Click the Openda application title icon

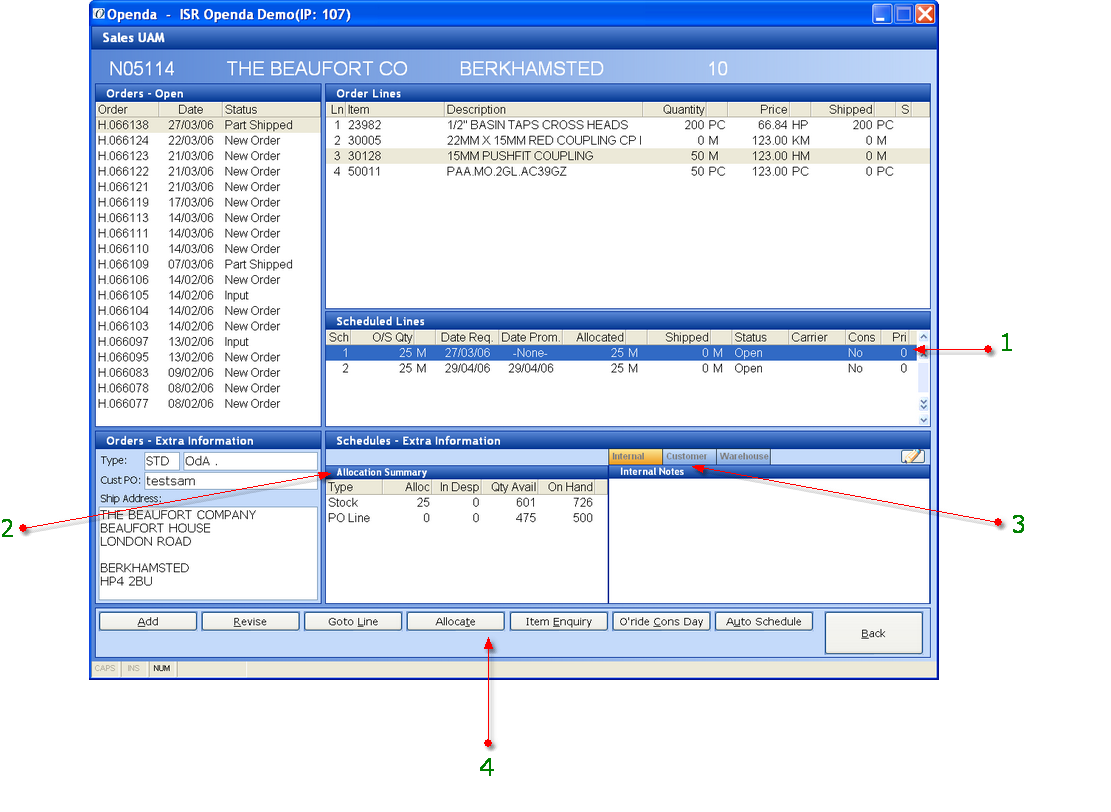tap(99, 14)
